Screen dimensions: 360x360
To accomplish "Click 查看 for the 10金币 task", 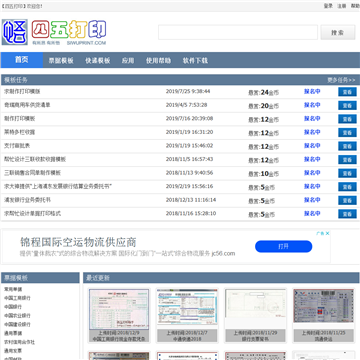I will 347,173.
